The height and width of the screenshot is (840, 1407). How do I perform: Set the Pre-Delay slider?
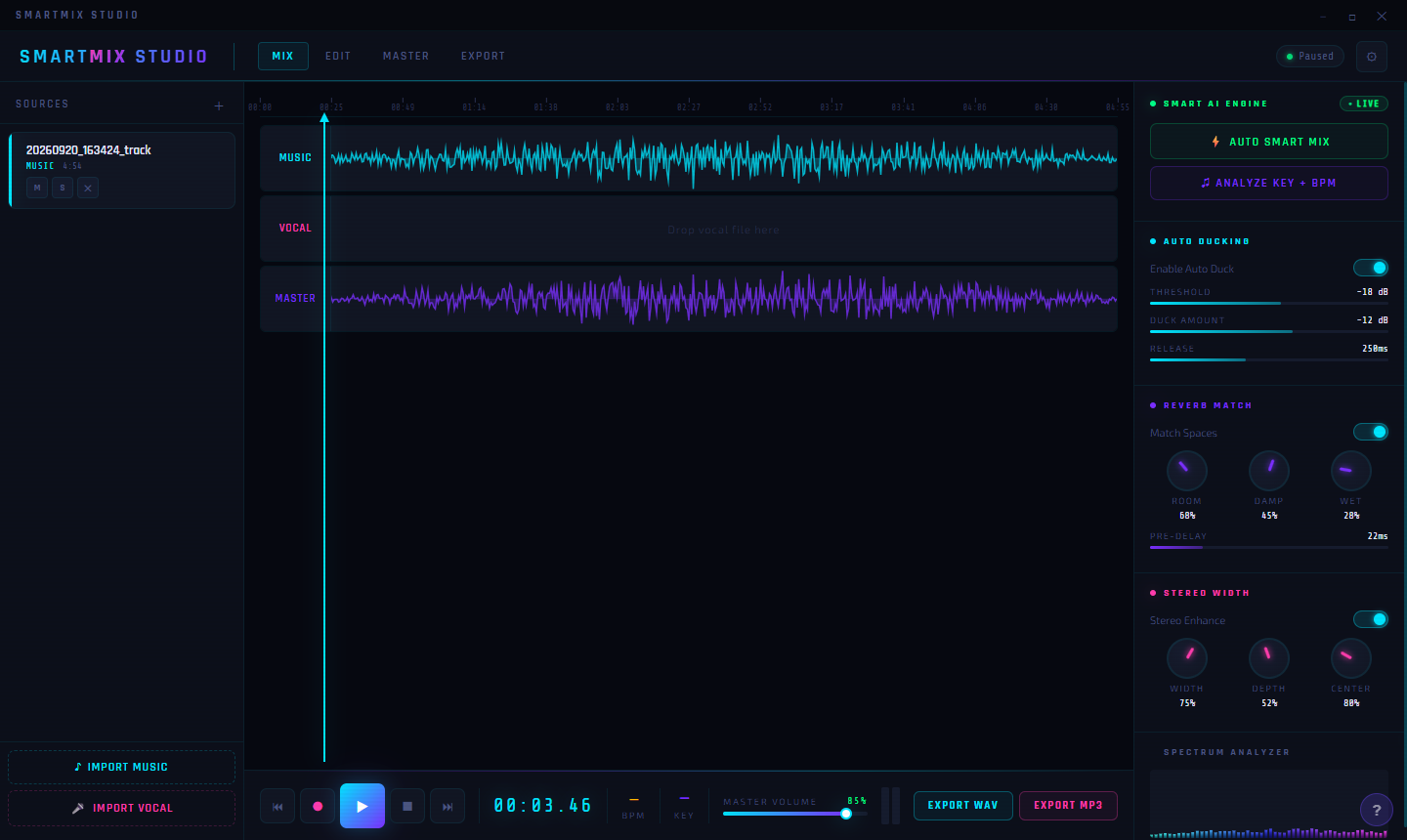pyautogui.click(x=1269, y=548)
